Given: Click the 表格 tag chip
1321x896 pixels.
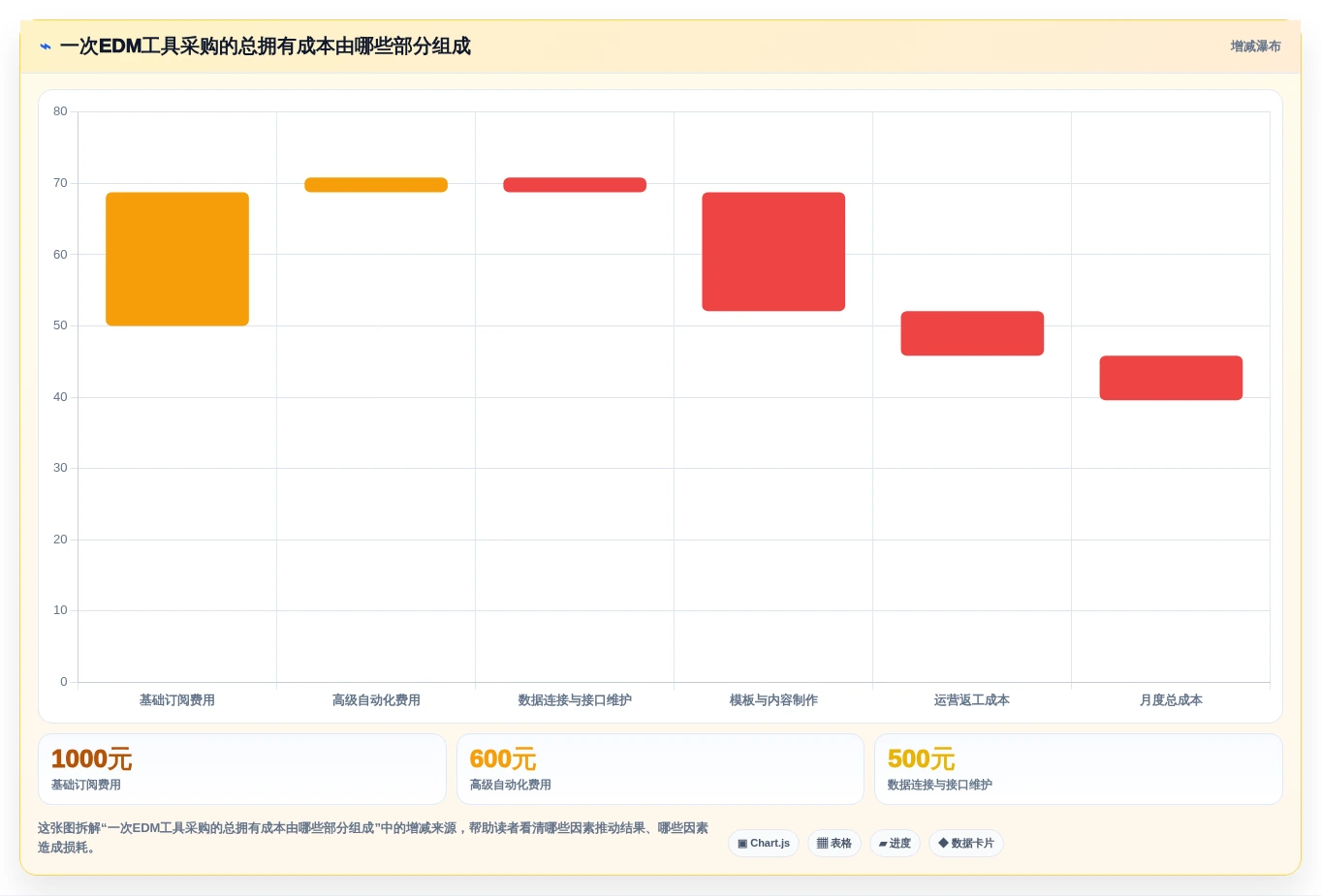Looking at the screenshot, I should click(834, 843).
